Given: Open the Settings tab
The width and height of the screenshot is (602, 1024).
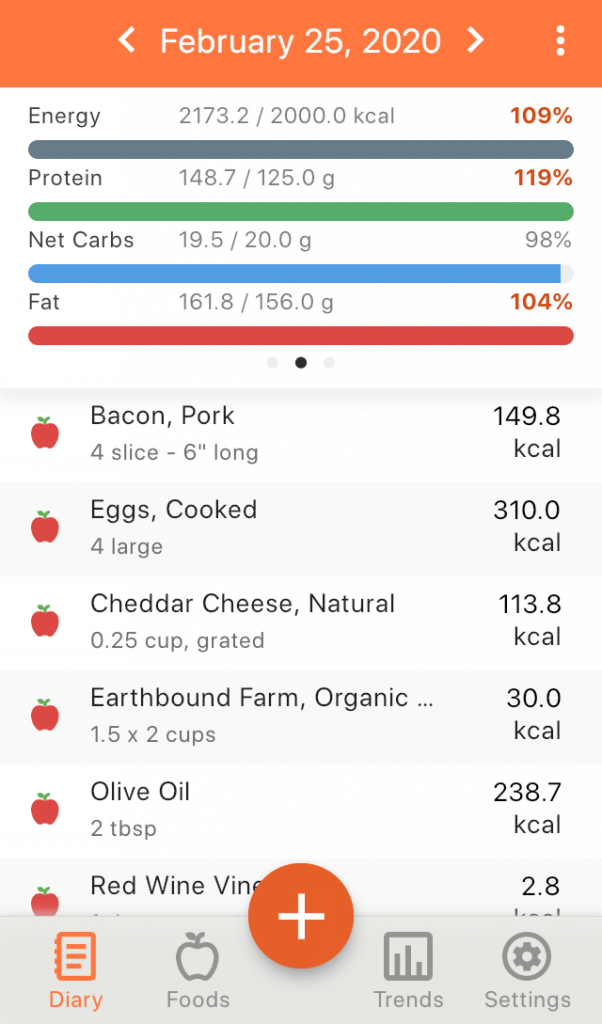Looking at the screenshot, I should click(528, 971).
